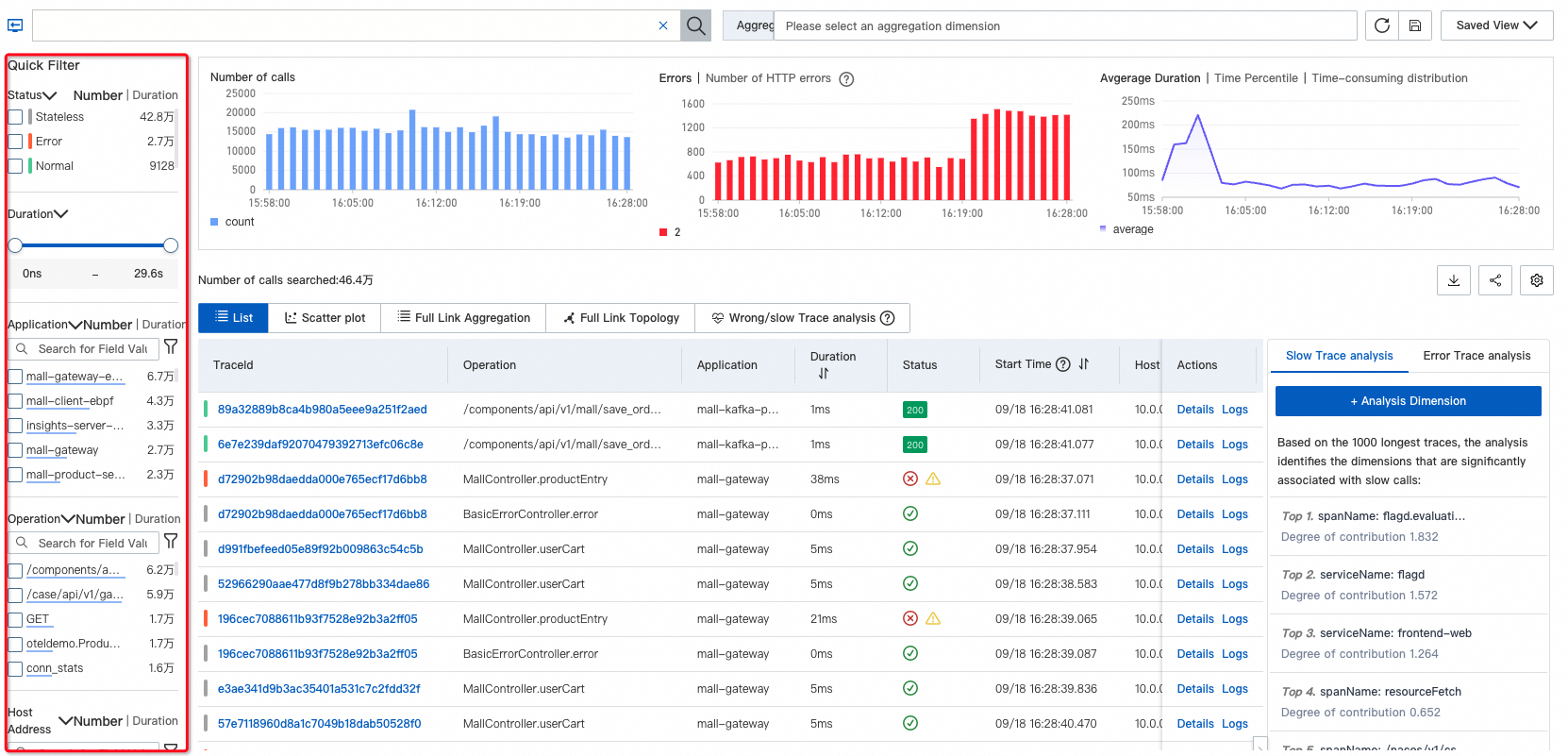This screenshot has width=1568, height=756.
Task: Collapse the Status filter section
Action: [x=50, y=95]
